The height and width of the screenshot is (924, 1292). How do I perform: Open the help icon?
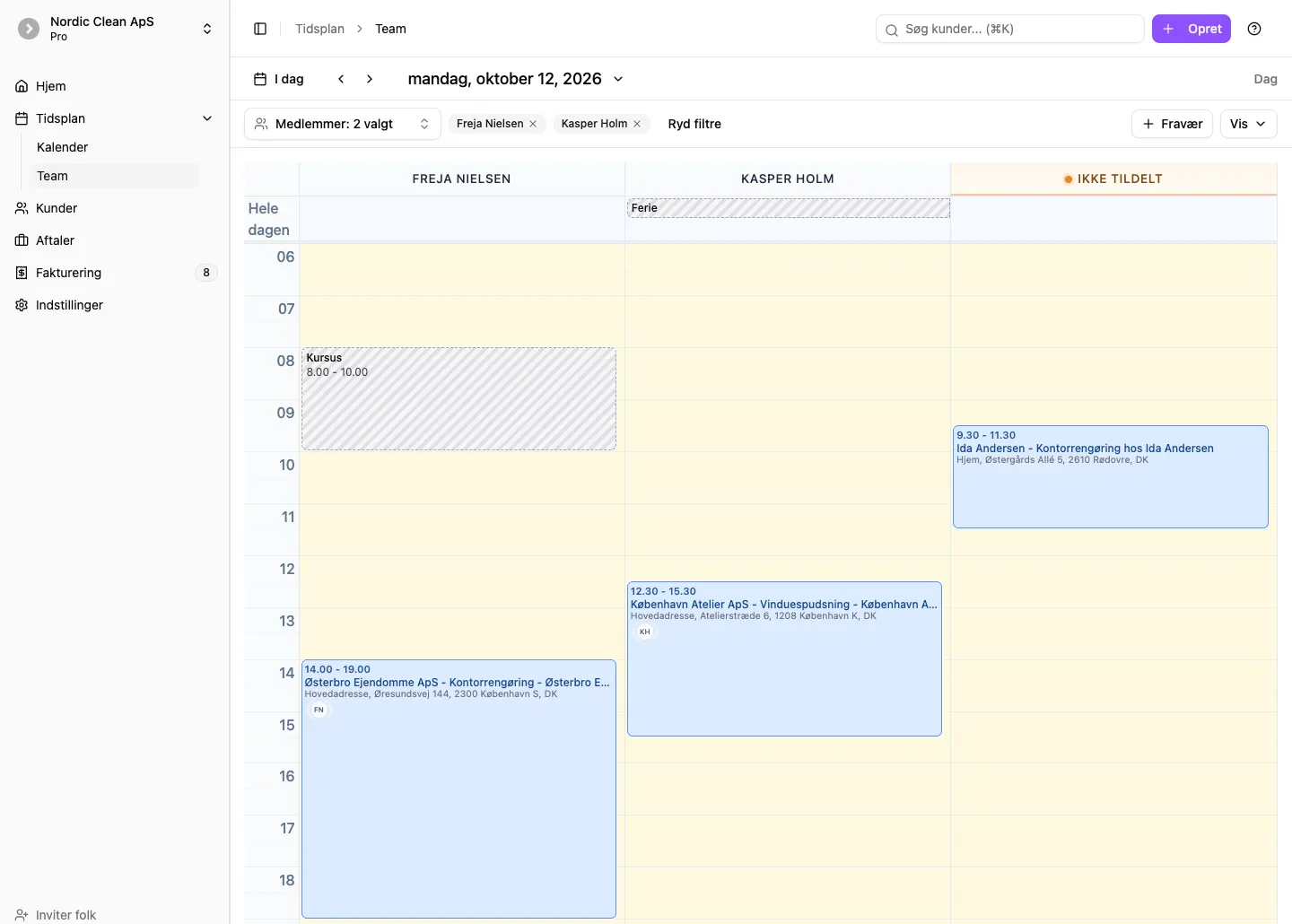1254,29
